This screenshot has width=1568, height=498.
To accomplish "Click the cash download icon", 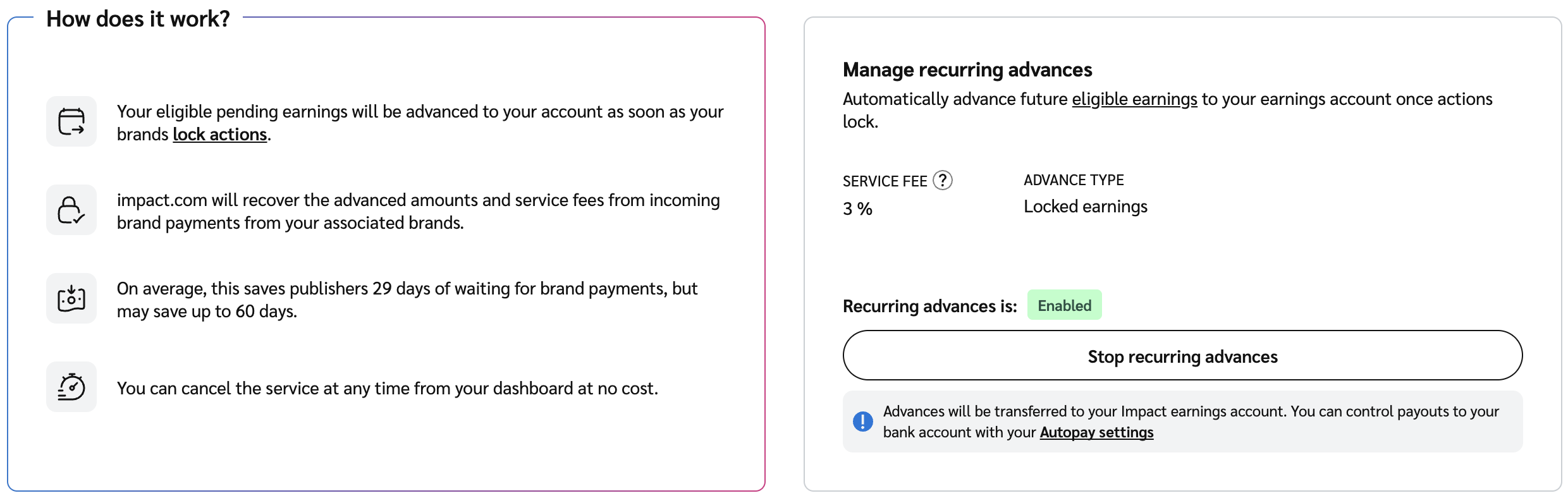I will coord(71,298).
